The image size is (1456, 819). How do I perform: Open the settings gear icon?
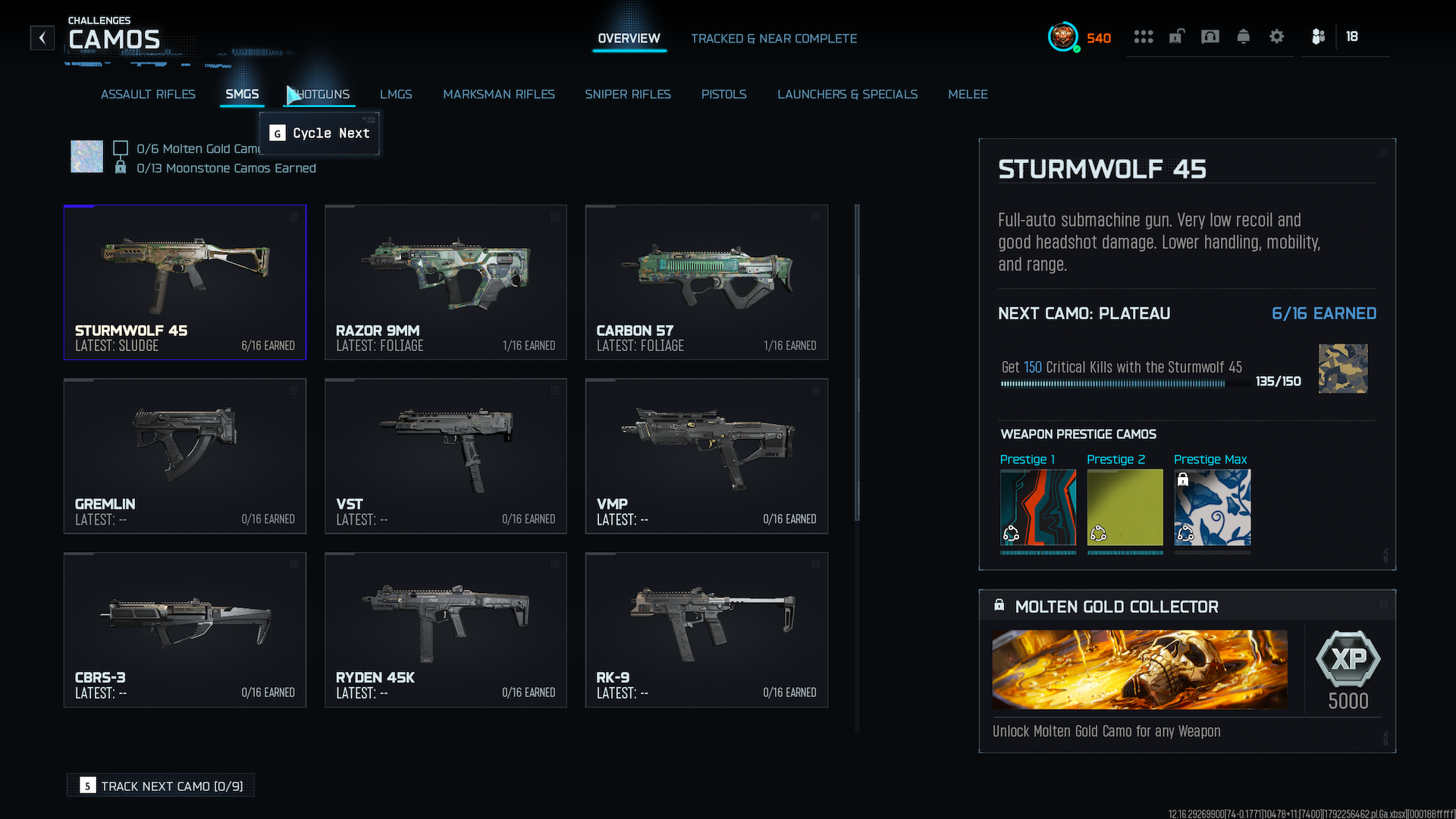click(x=1277, y=36)
